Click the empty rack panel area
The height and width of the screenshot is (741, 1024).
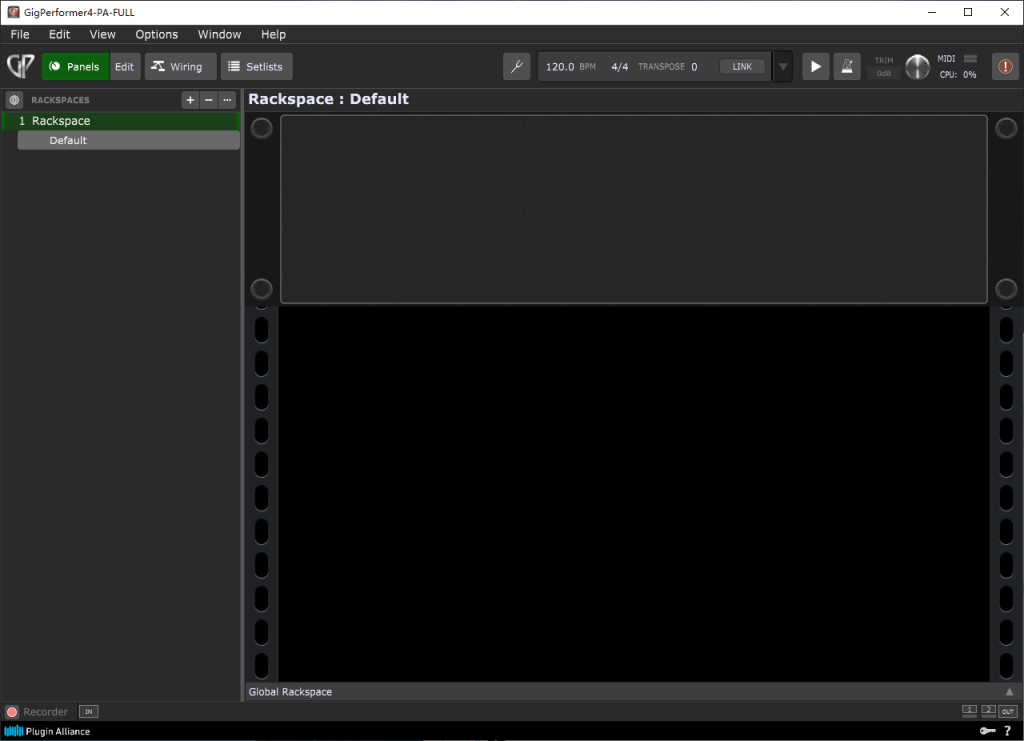633,210
